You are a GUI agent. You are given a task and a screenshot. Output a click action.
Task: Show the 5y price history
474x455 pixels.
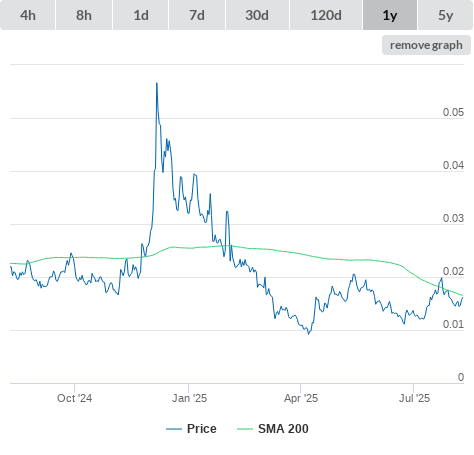[445, 15]
